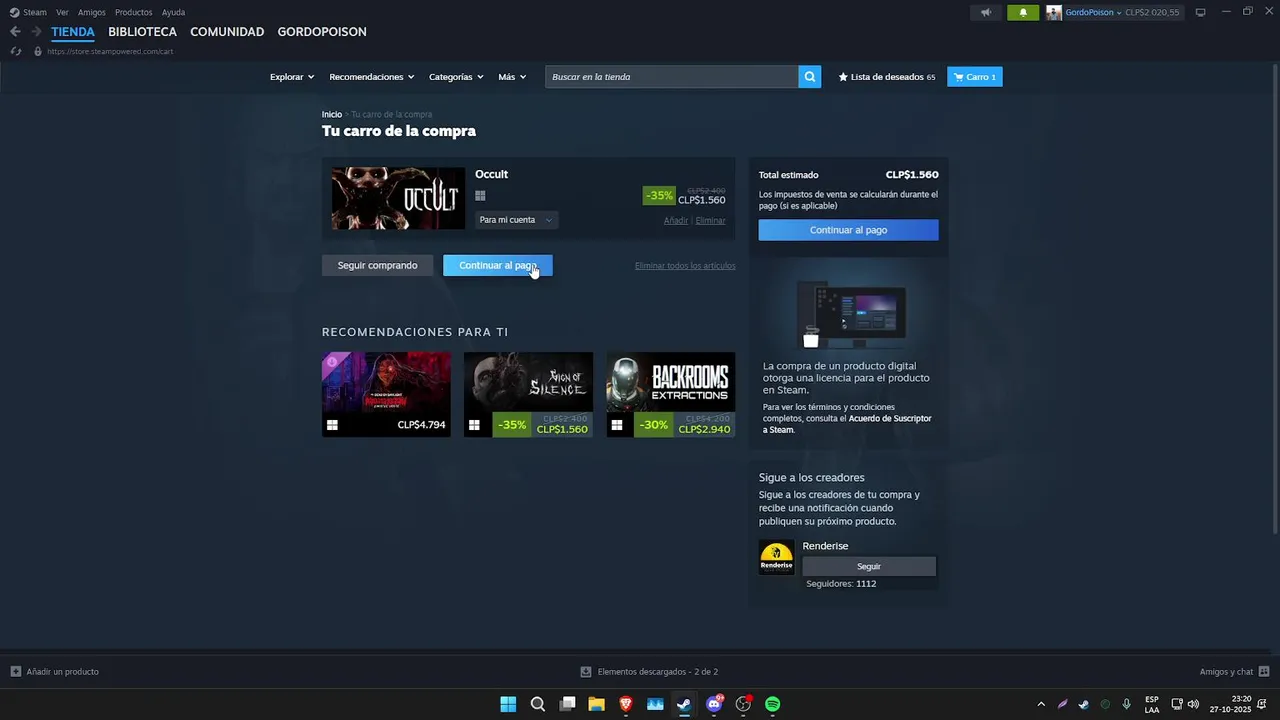Click the Renderise creator name
Viewport: 1280px width, 720px height.
coord(825,546)
